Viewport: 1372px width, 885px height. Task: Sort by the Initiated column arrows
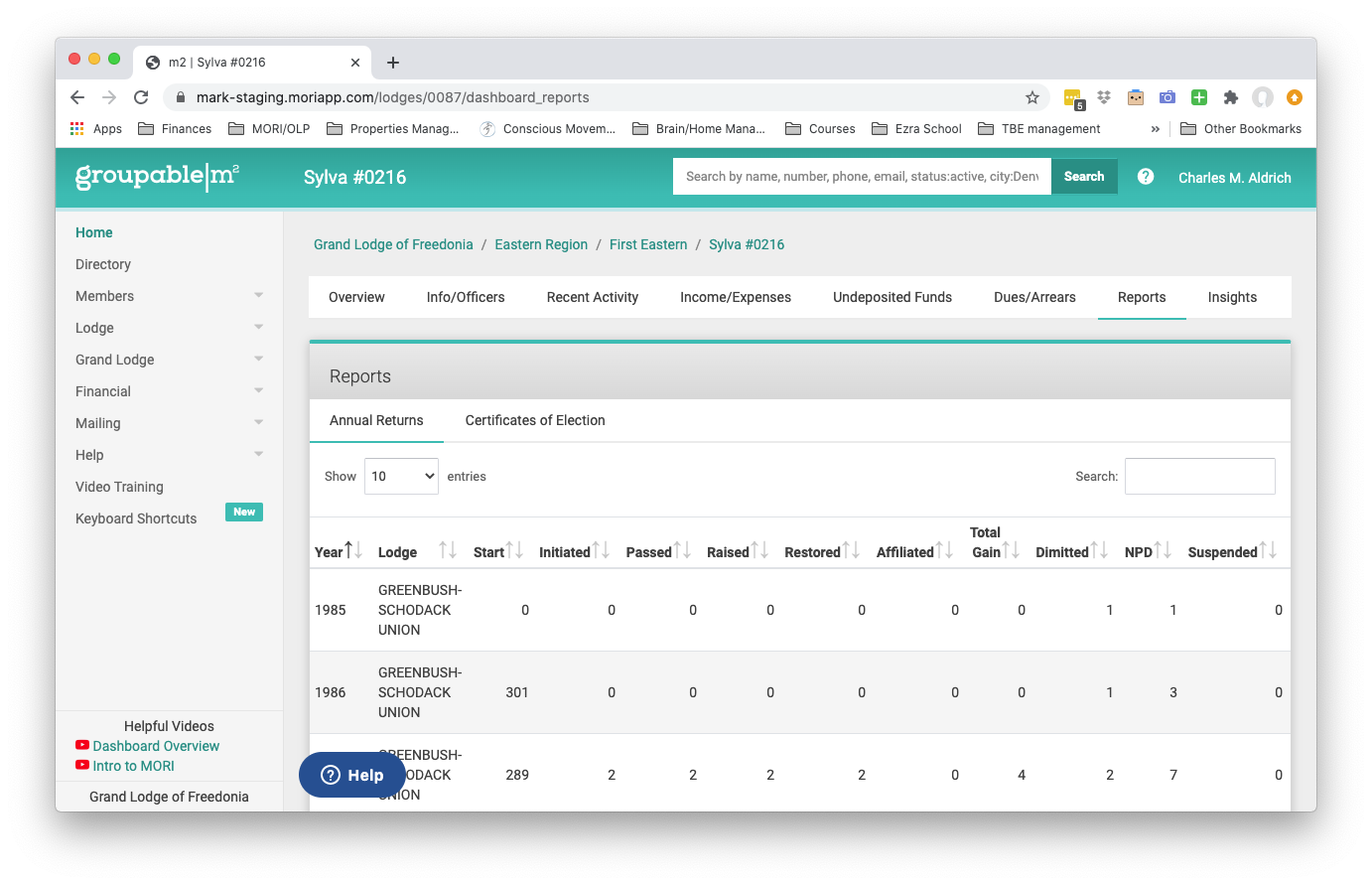(602, 550)
